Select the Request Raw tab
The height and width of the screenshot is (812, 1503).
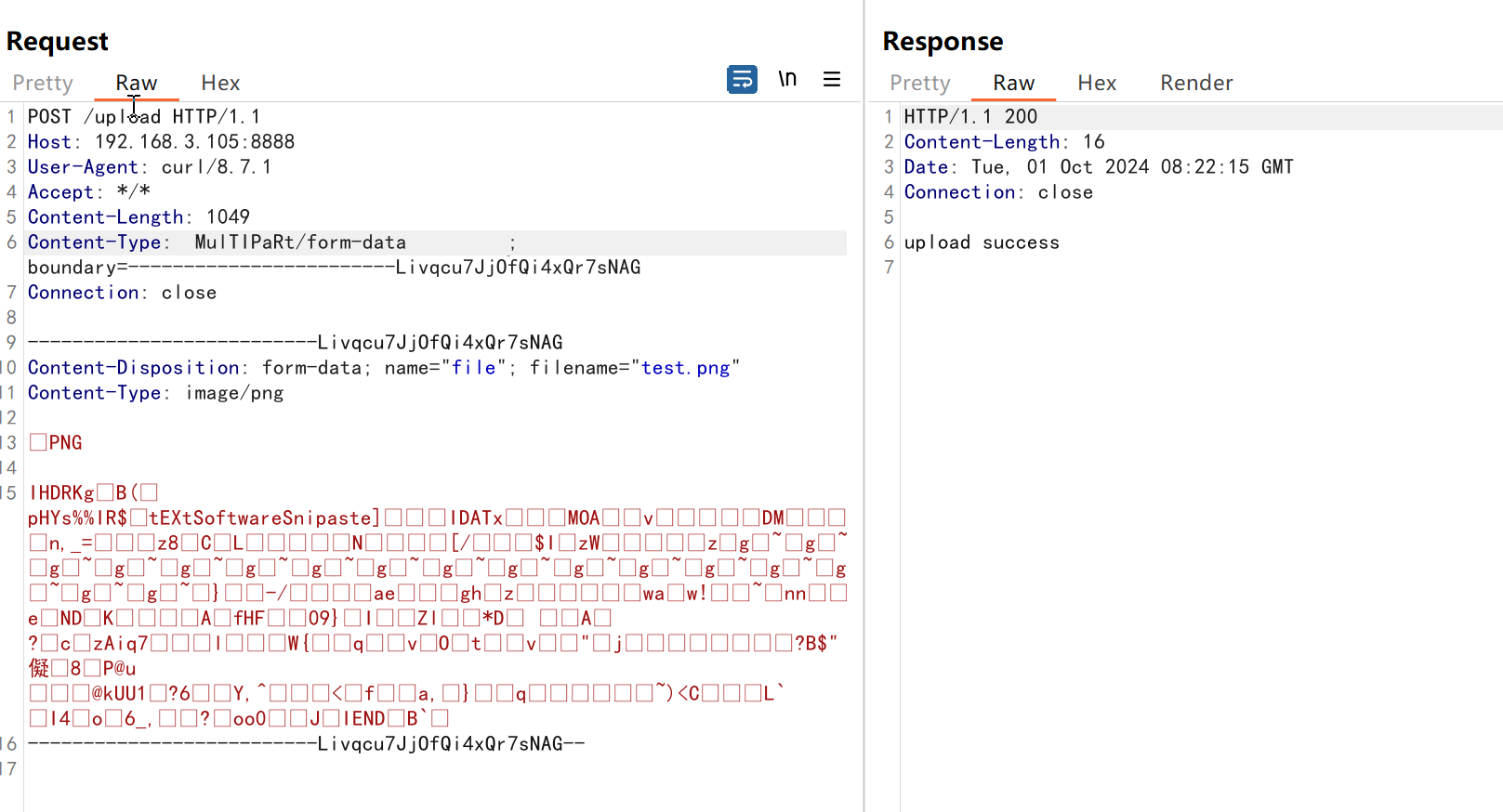click(136, 83)
